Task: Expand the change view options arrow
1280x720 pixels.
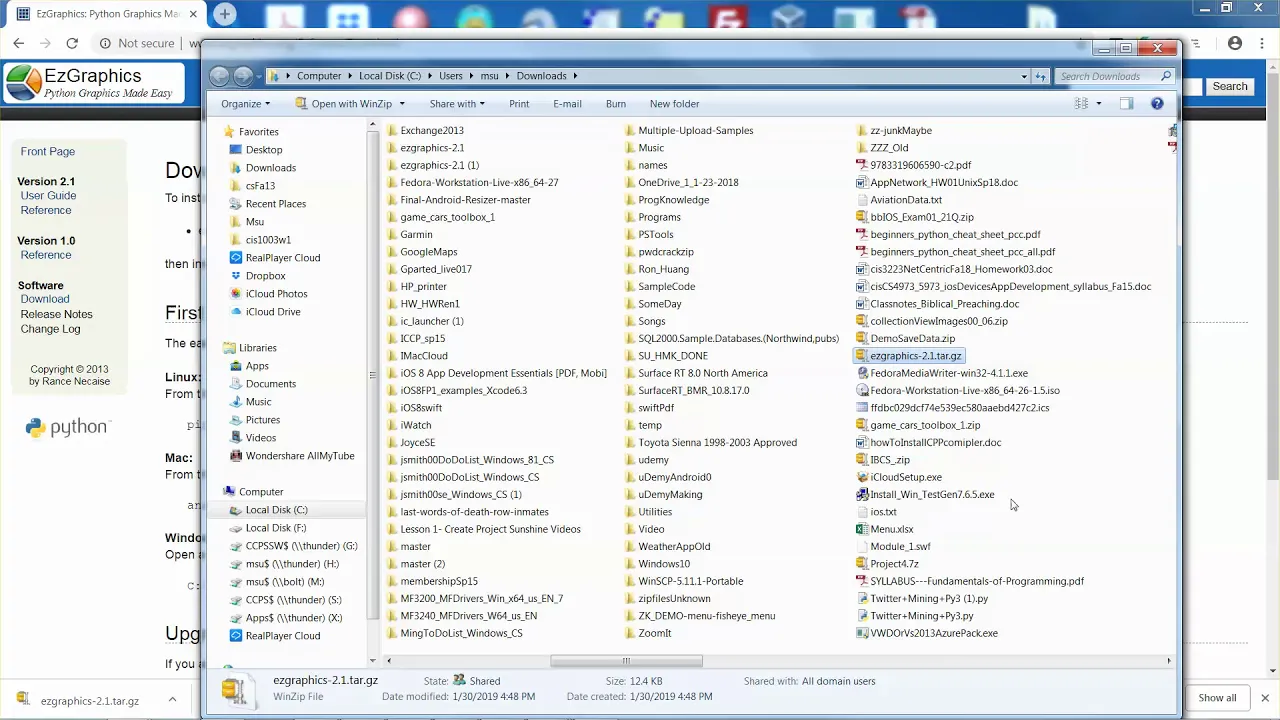Action: click(1098, 104)
